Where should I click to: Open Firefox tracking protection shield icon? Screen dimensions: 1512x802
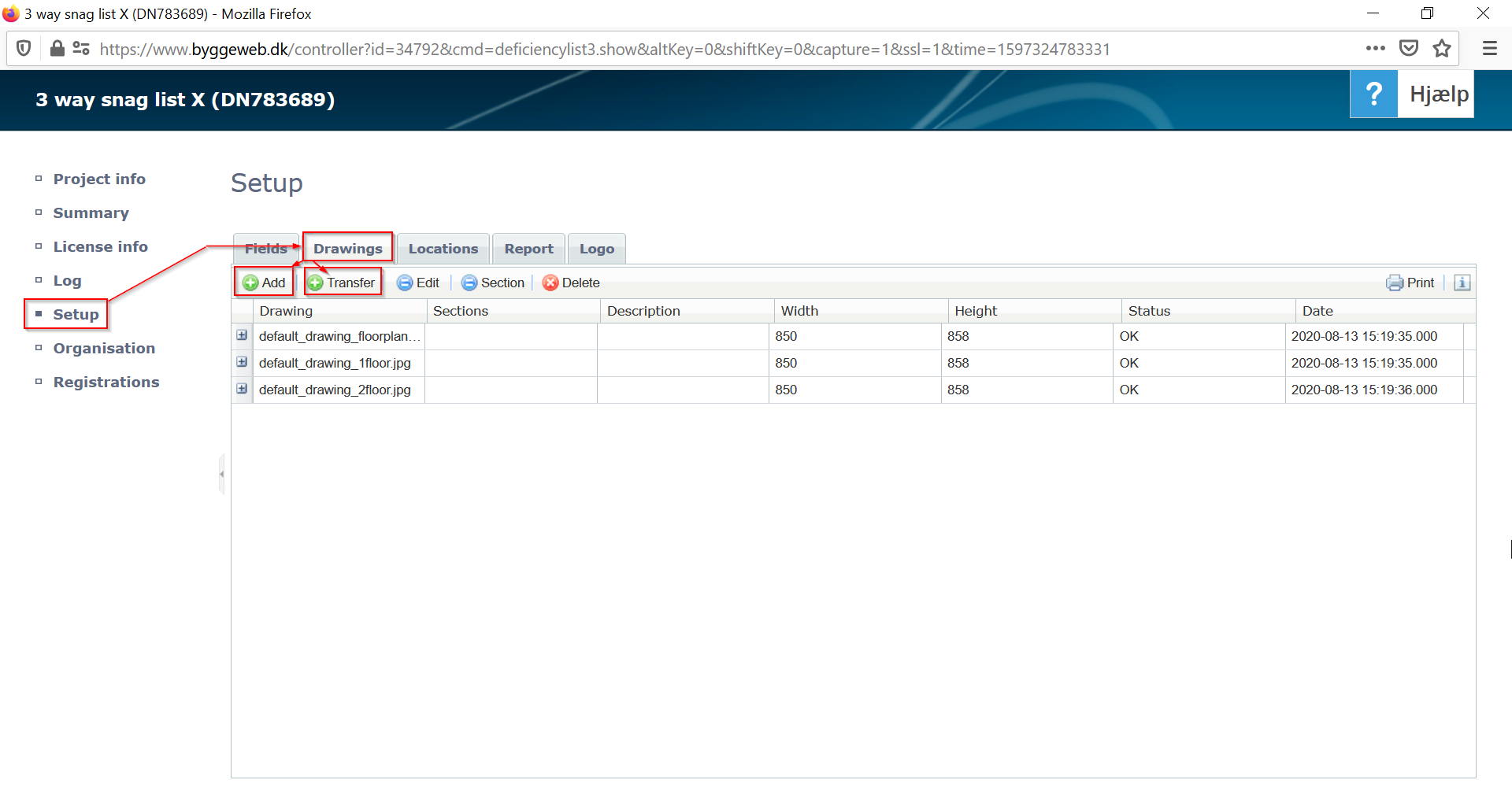[x=24, y=49]
